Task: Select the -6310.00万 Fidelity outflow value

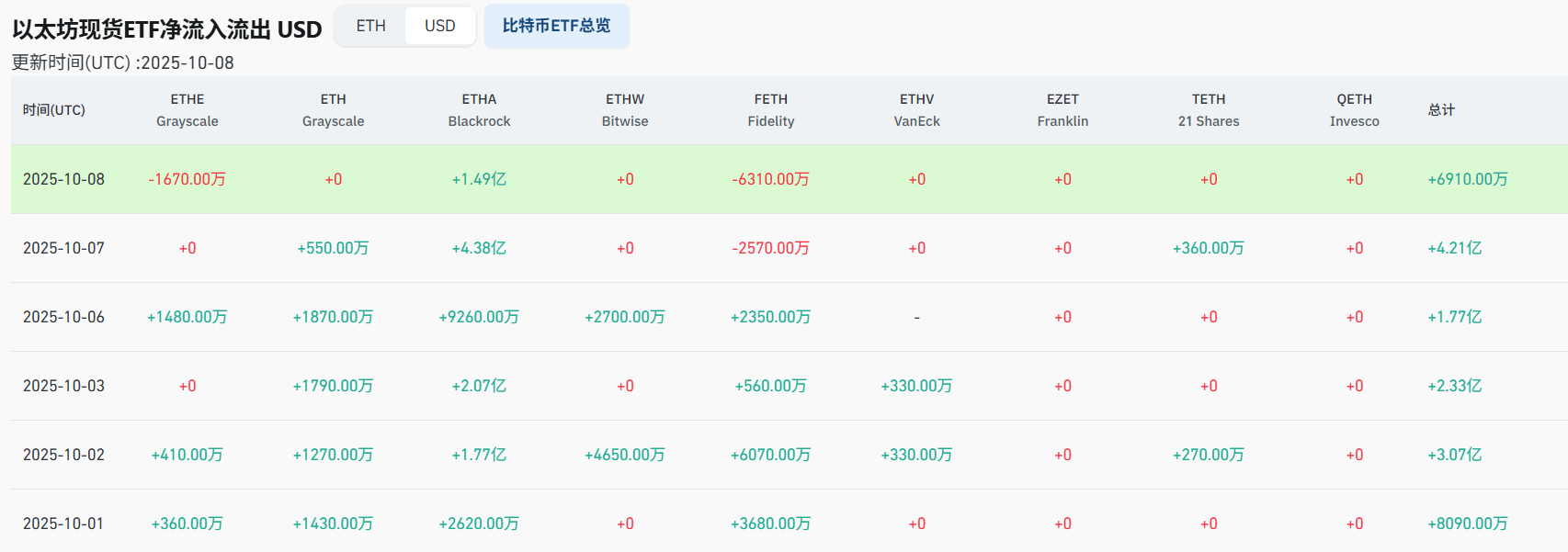Action: click(x=770, y=179)
